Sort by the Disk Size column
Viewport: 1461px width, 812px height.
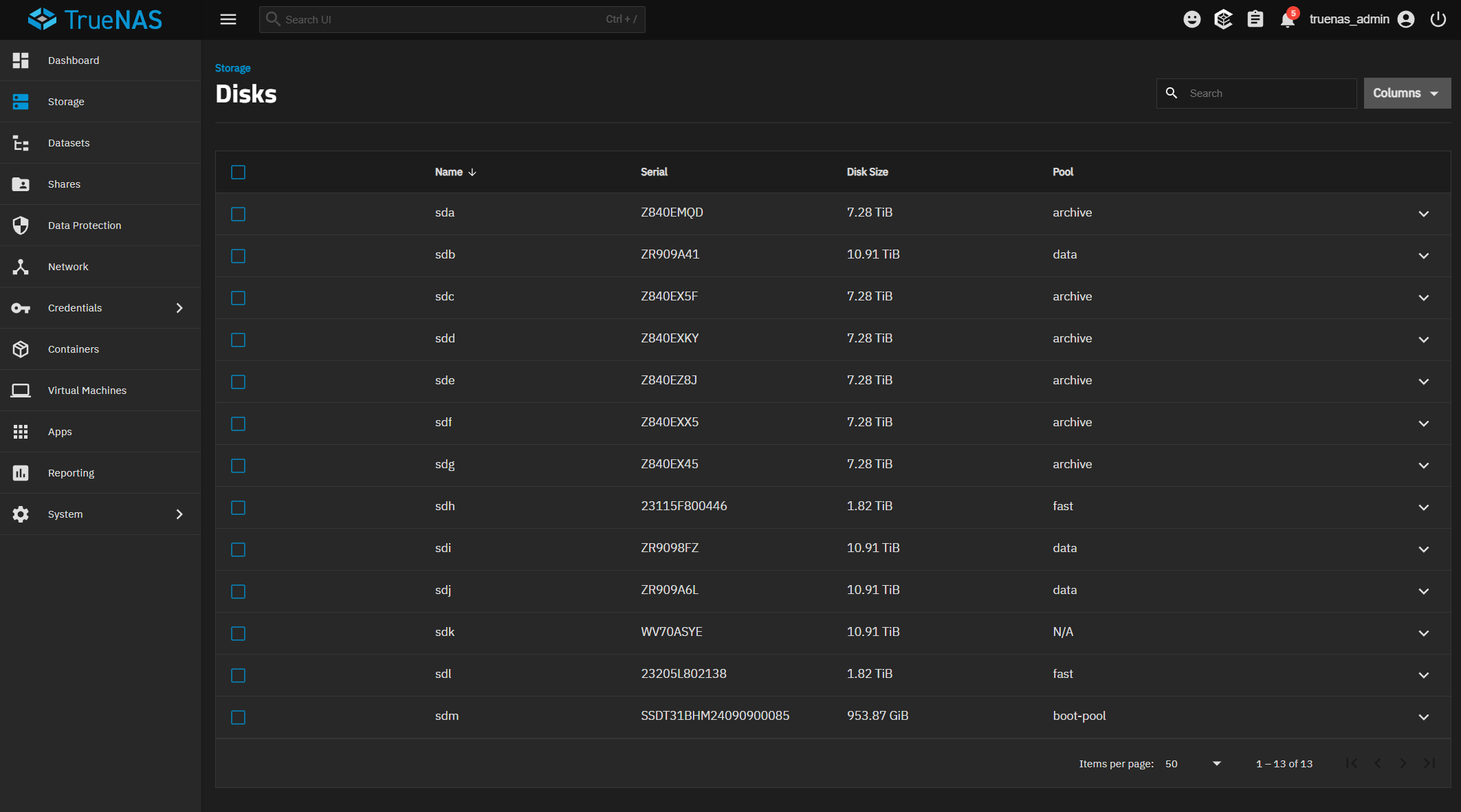[867, 172]
